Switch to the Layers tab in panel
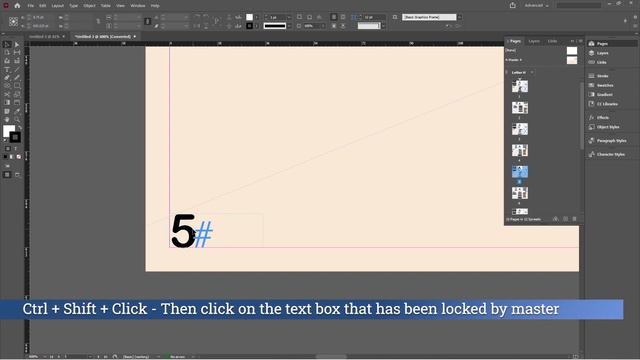Screen dimensions: 640x360 [x=534, y=41]
